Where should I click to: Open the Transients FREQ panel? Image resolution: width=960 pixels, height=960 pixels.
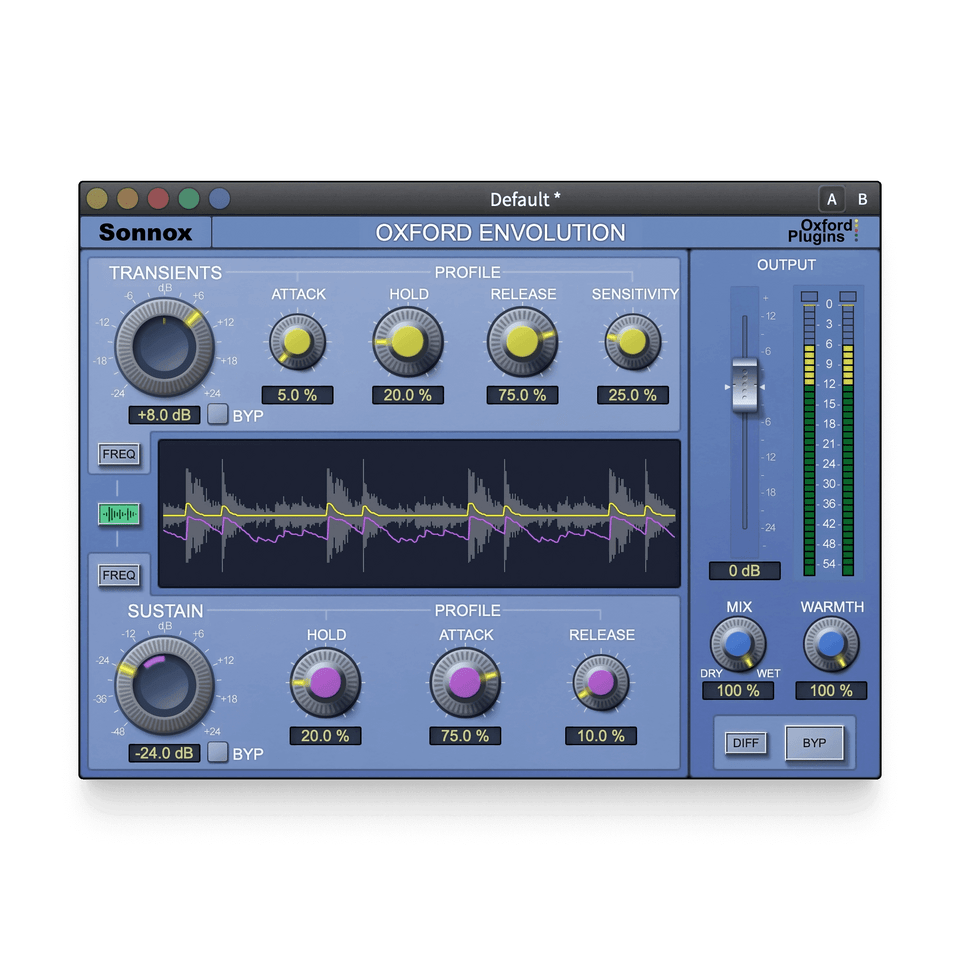click(x=119, y=454)
